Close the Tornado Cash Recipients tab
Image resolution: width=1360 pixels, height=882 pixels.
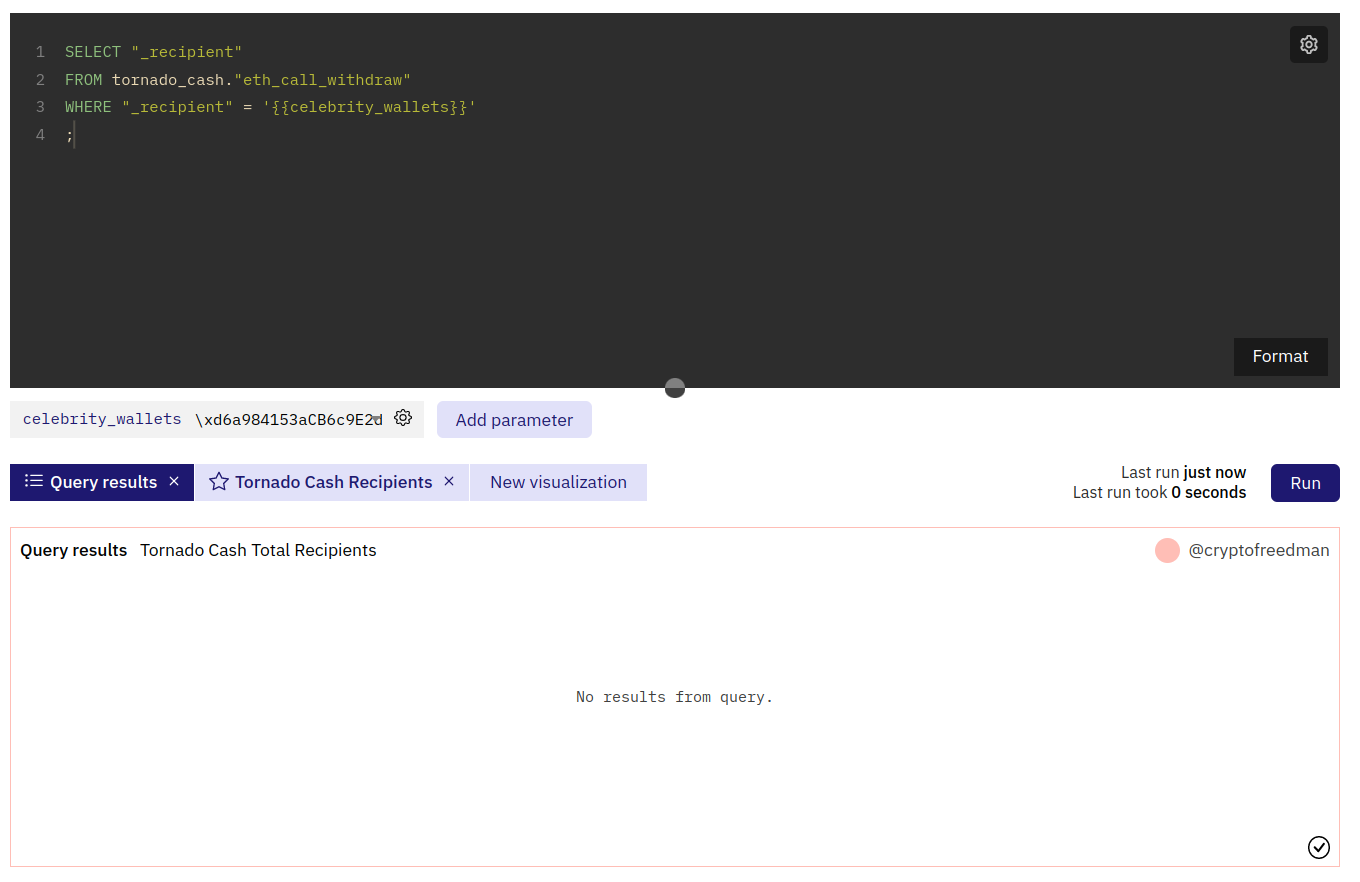449,482
